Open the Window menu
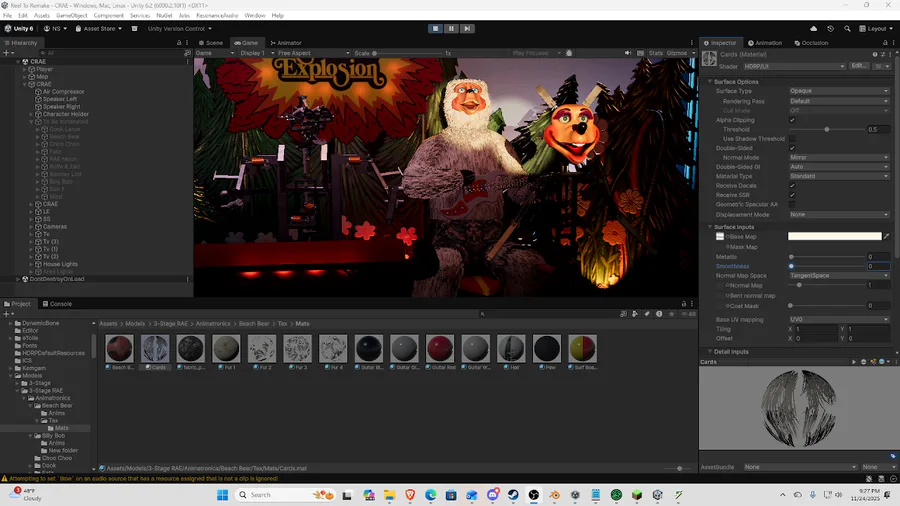 click(x=255, y=15)
